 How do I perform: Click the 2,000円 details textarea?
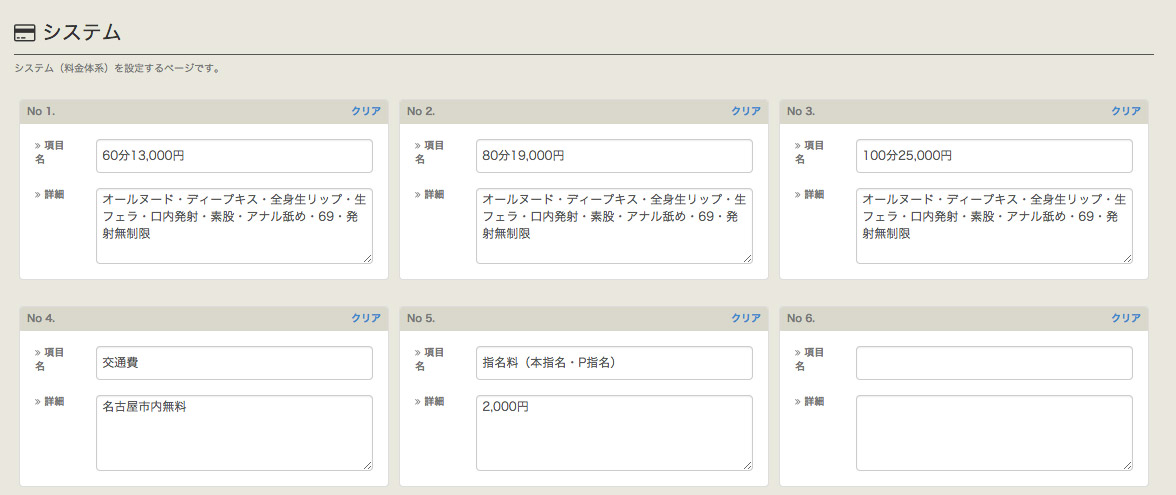pyautogui.click(x=614, y=433)
